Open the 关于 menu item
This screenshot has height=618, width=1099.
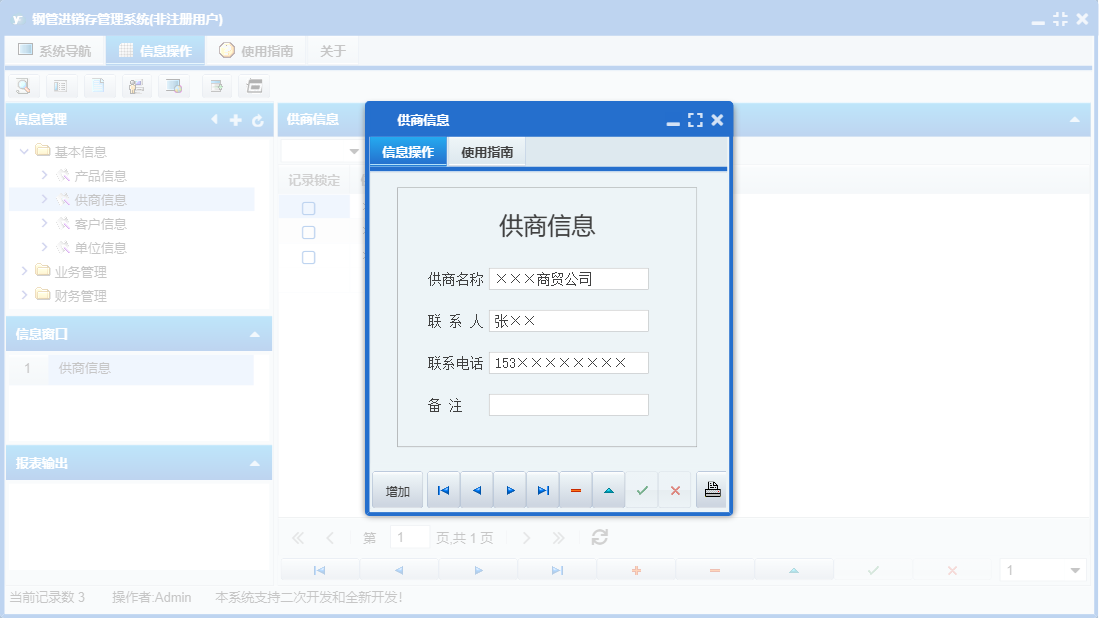(333, 49)
